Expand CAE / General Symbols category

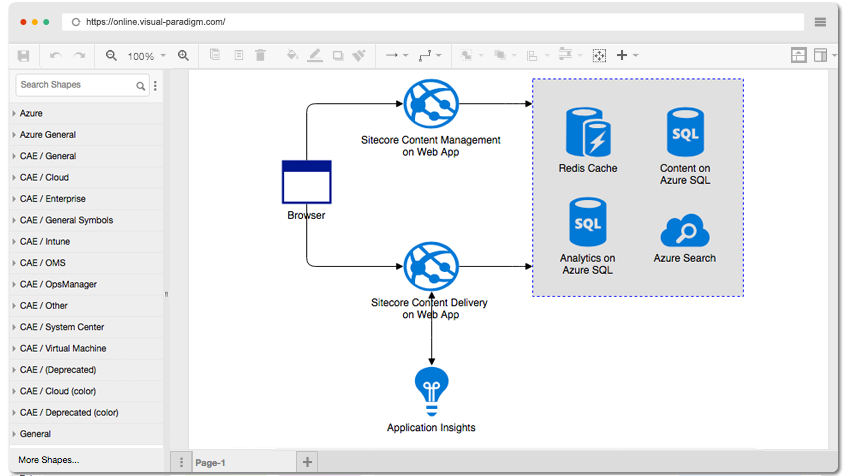click(x=87, y=220)
